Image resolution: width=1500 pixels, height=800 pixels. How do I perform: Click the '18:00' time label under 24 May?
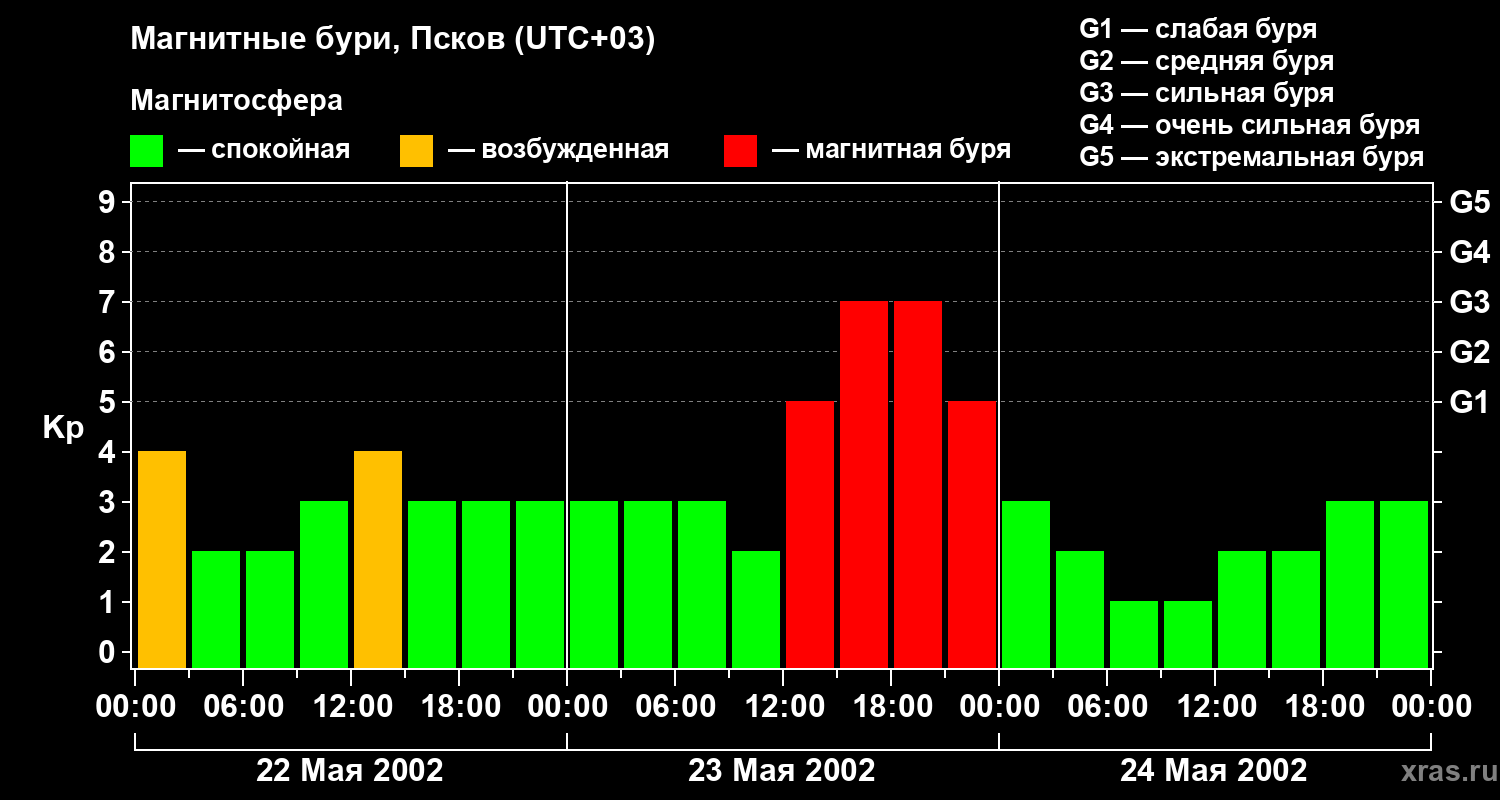pyautogui.click(x=1323, y=707)
